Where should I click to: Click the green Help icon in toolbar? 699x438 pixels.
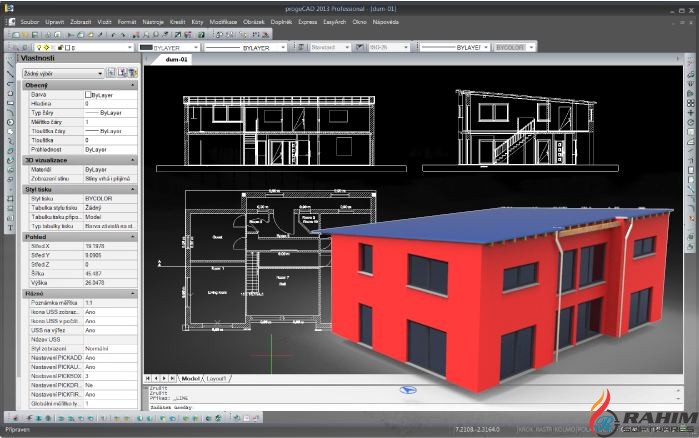click(x=201, y=35)
